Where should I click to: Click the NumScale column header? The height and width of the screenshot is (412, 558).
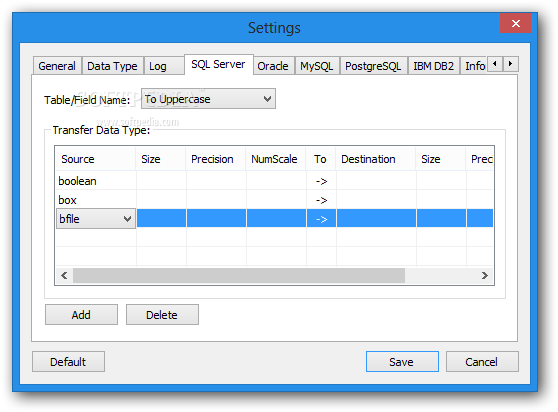[x=276, y=159]
